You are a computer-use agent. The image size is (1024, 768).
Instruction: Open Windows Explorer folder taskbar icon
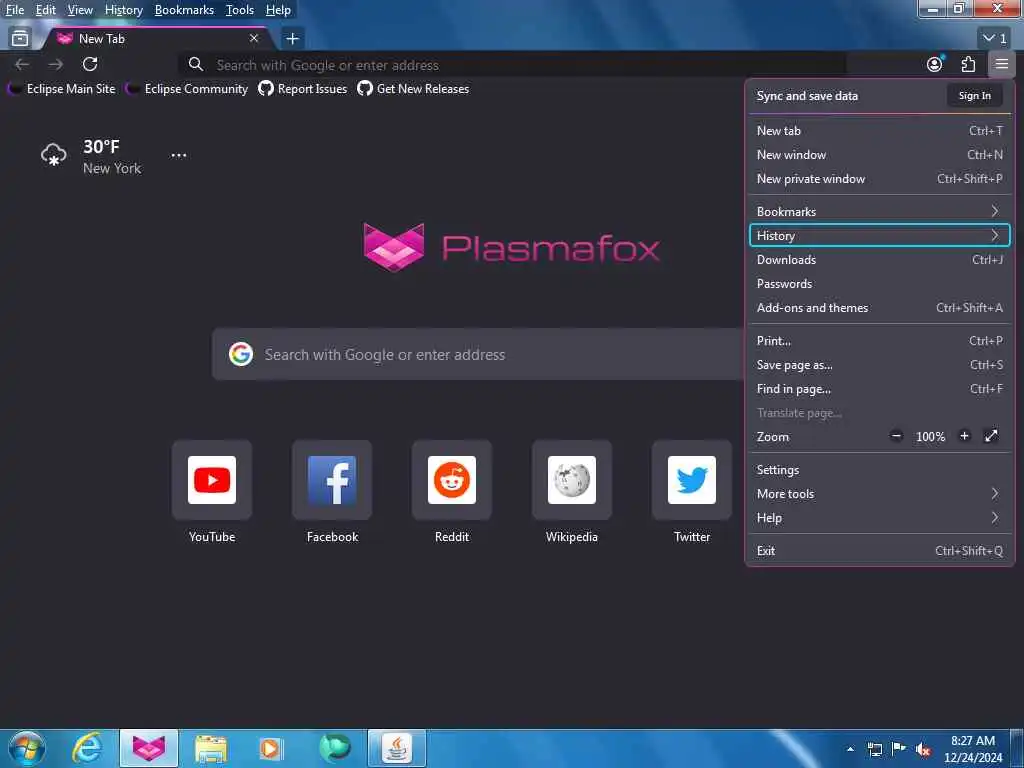tap(210, 748)
